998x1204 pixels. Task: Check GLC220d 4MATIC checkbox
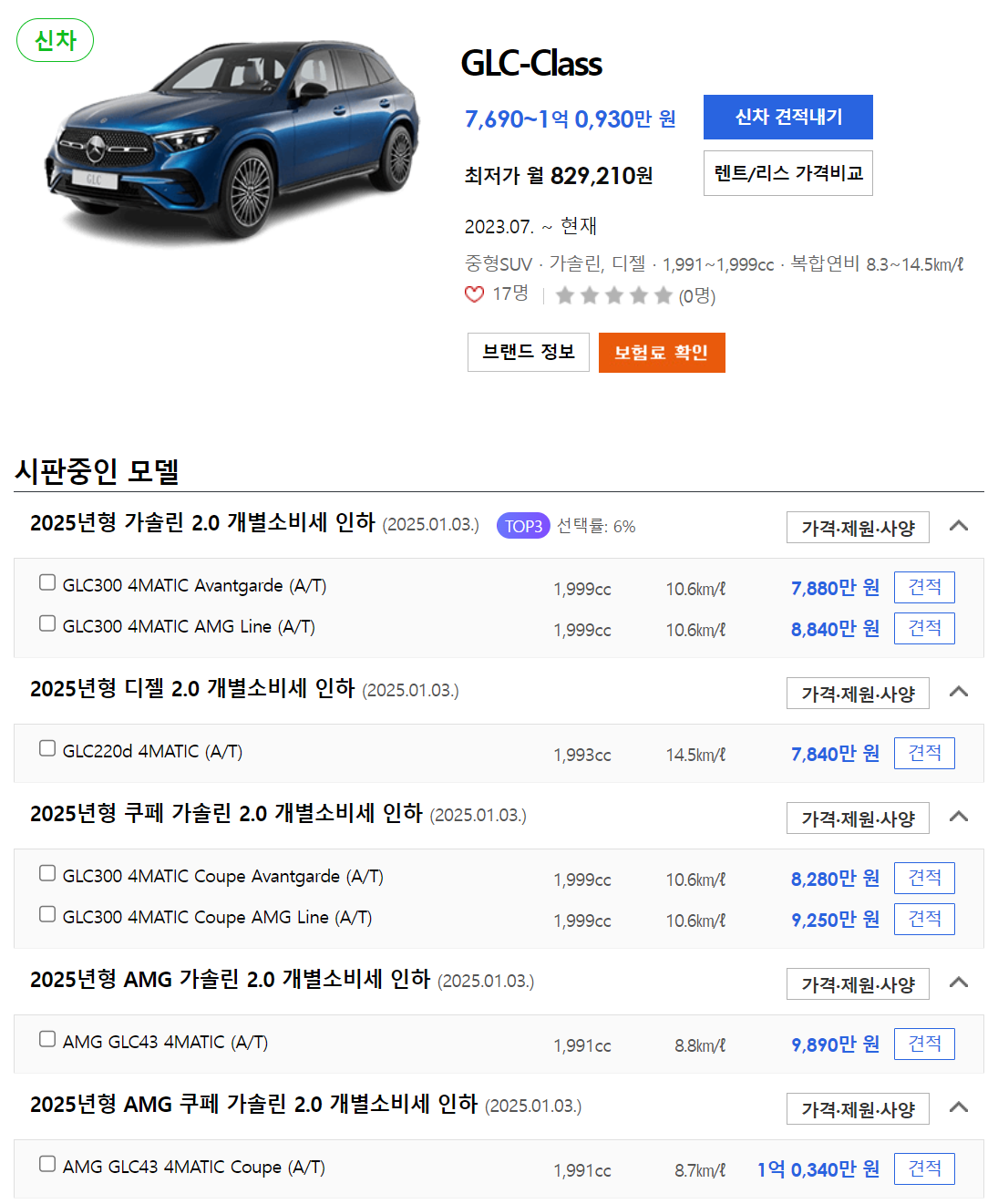[47, 748]
